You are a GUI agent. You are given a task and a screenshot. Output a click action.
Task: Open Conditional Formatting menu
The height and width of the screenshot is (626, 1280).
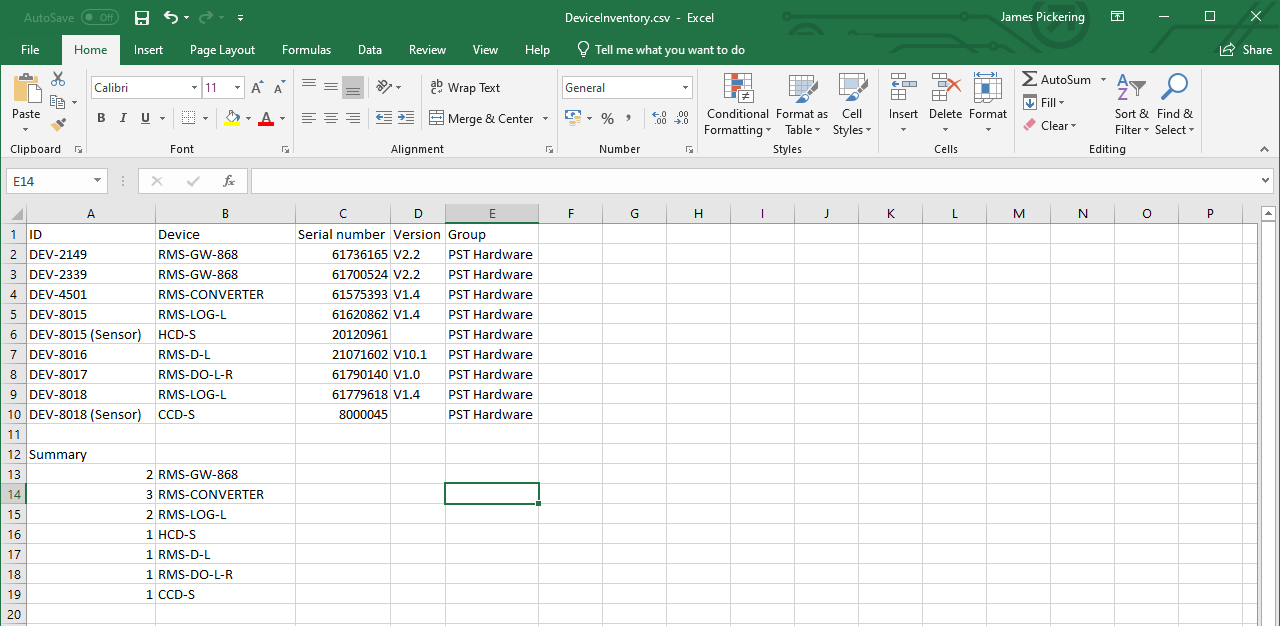pos(738,104)
